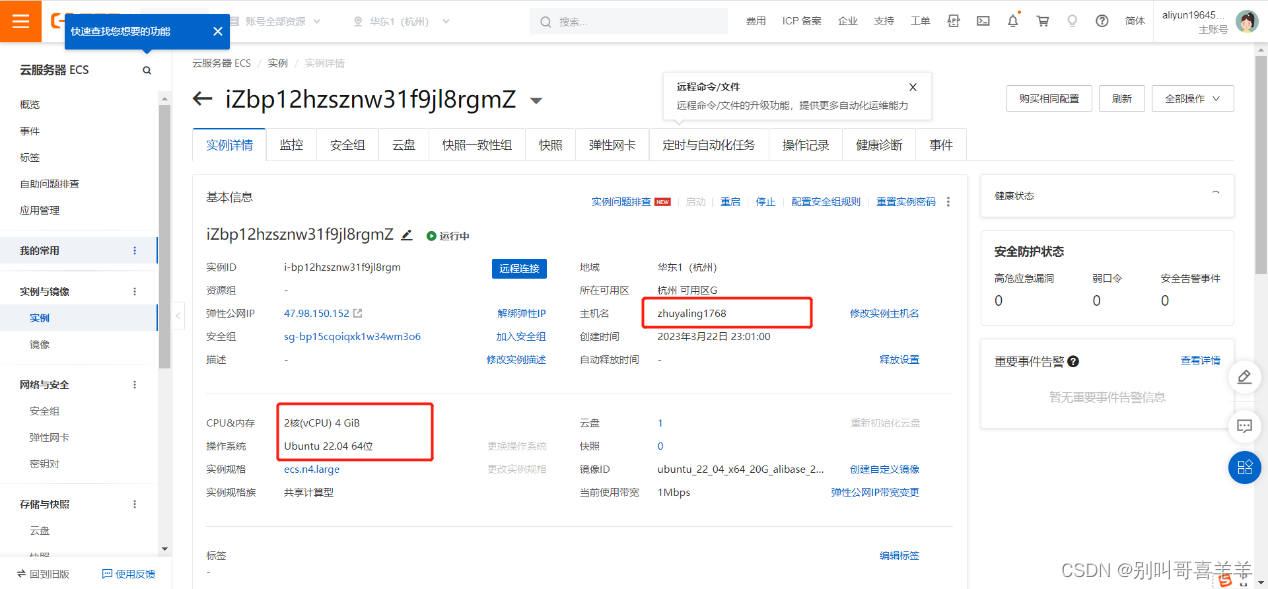
Task: Click 重置实例密码 link
Action: pos(906,202)
